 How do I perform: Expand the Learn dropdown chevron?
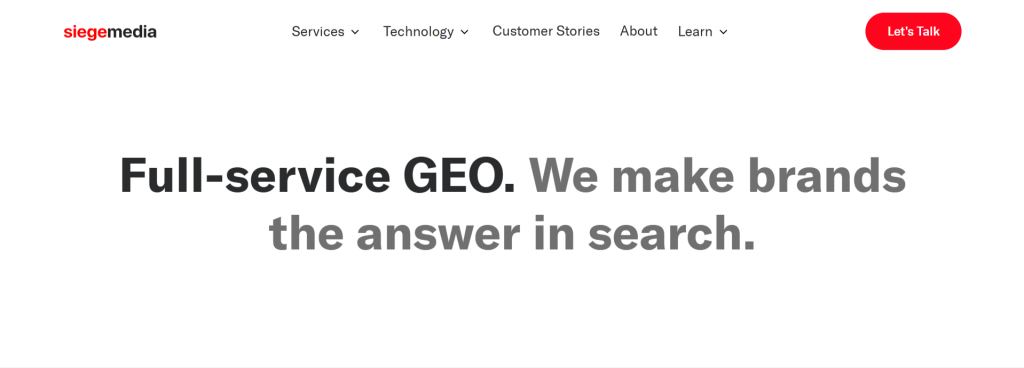pos(723,32)
